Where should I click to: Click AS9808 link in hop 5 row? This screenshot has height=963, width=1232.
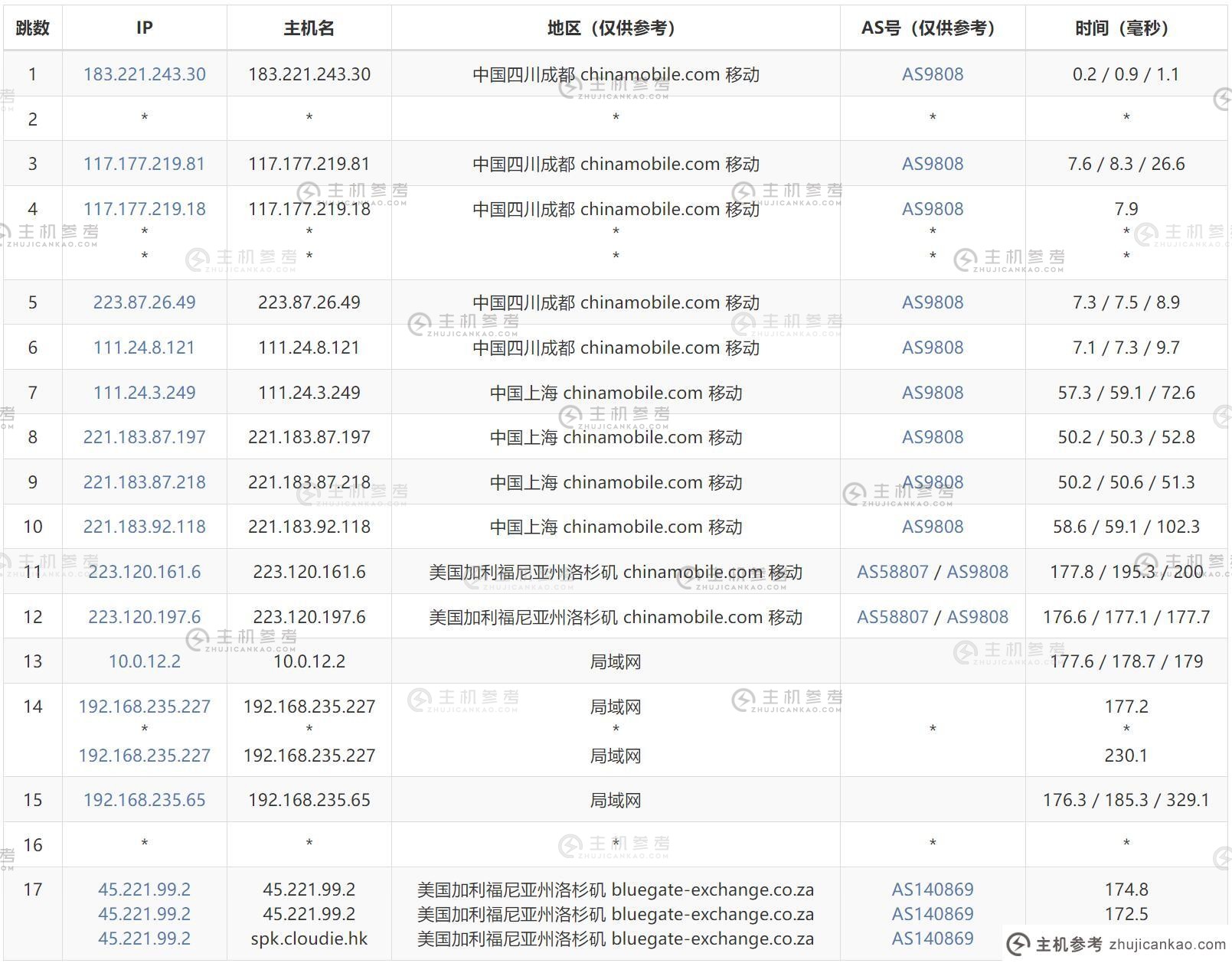click(933, 302)
